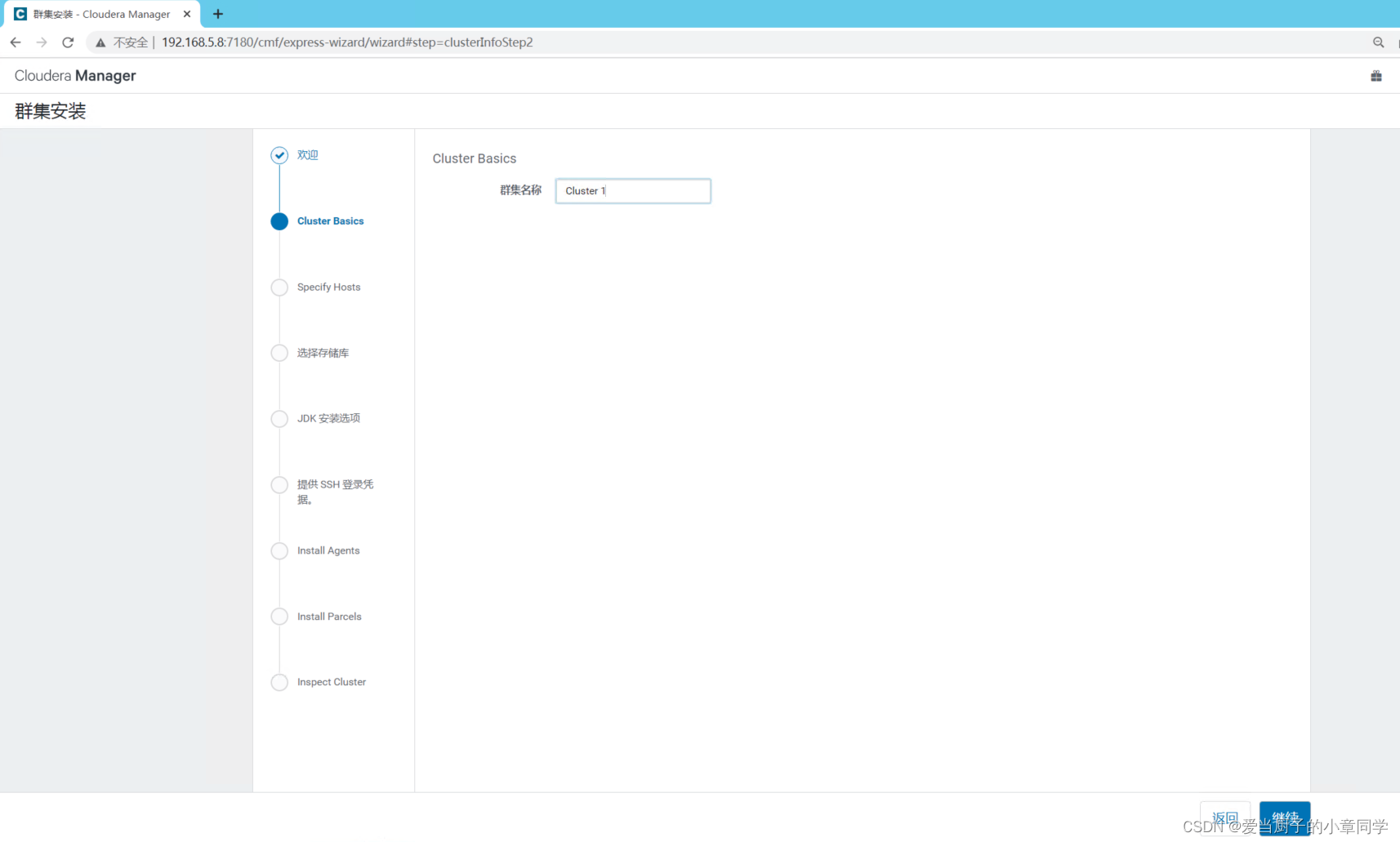Screen dimensions: 1400x842
Task: Click the zoom magnifier icon in address bar
Action: pos(1379,42)
